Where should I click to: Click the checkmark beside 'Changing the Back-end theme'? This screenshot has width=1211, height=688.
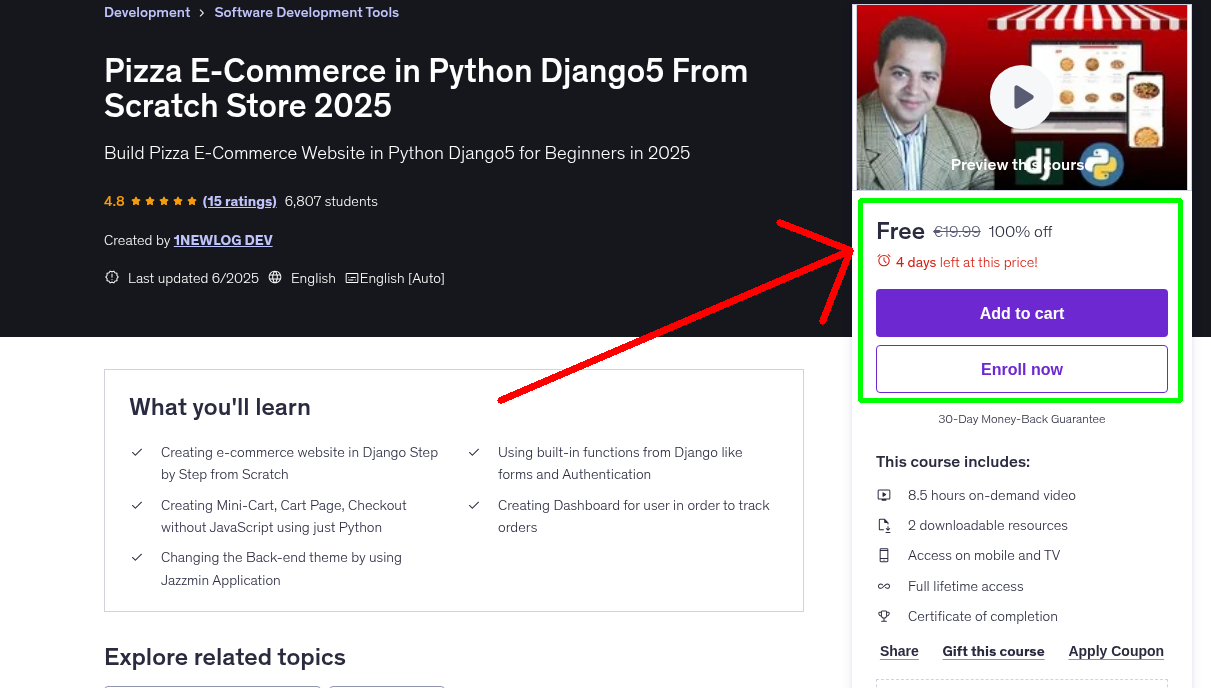point(137,557)
